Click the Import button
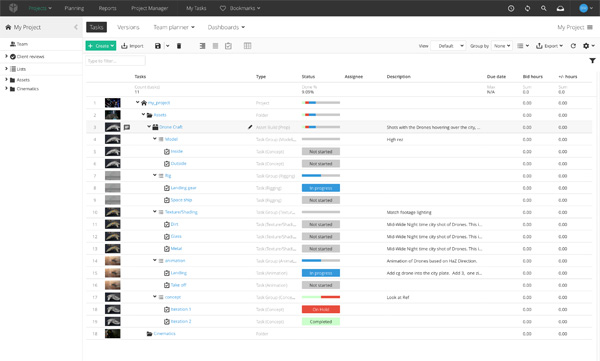 (x=132, y=46)
